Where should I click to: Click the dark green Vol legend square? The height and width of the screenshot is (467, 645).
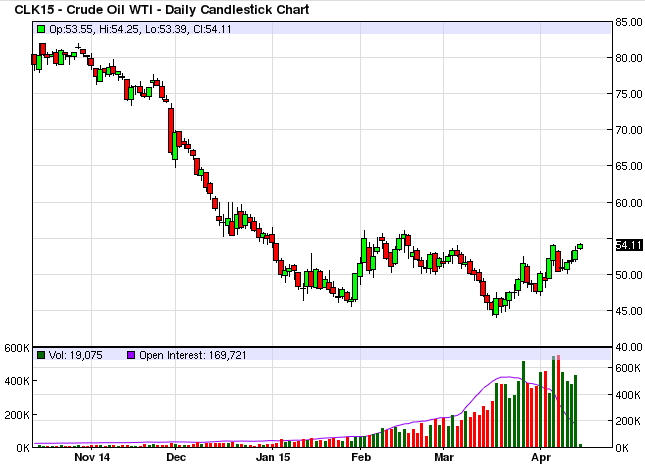click(x=41, y=355)
